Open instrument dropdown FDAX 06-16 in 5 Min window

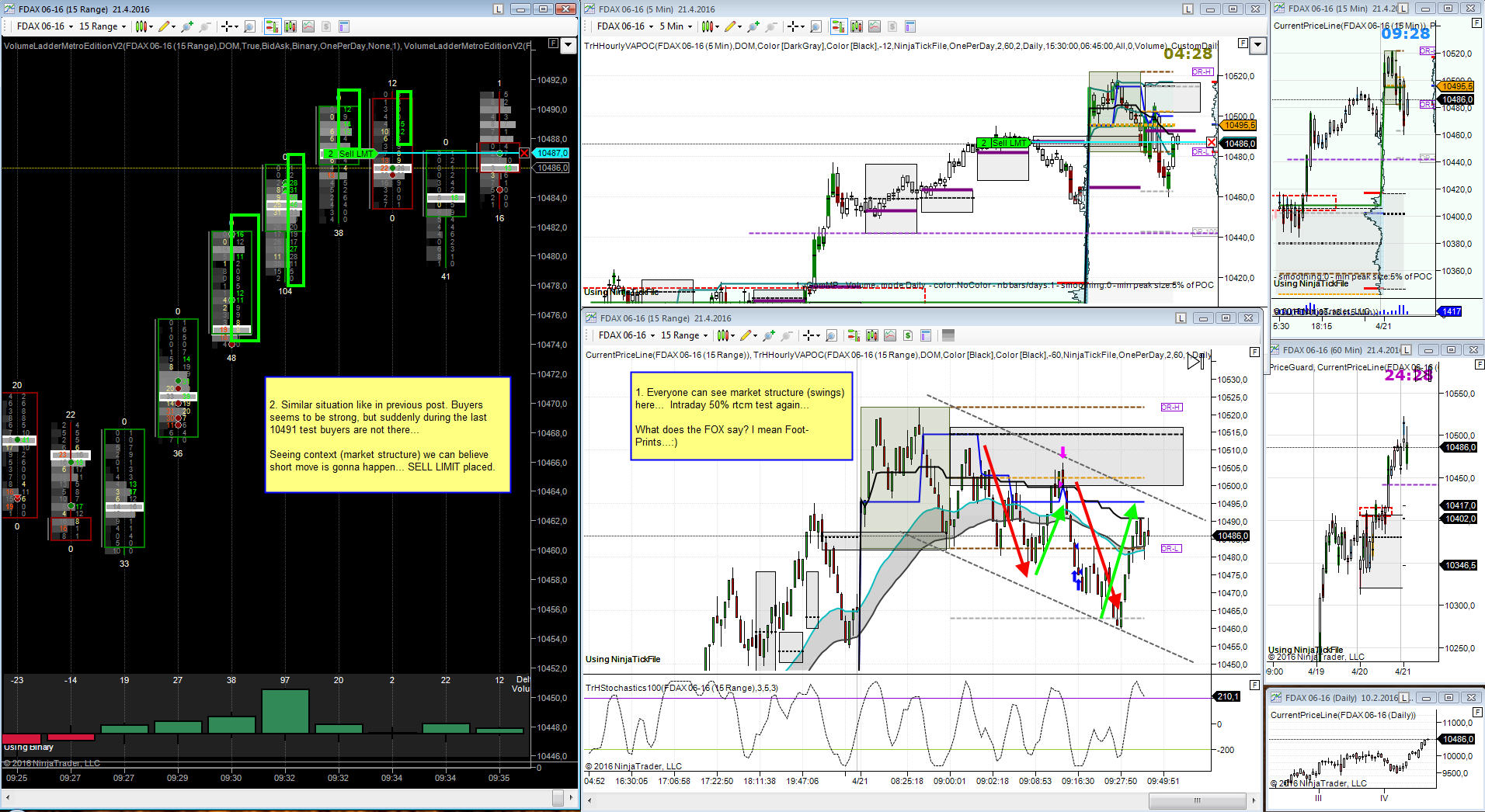625,26
